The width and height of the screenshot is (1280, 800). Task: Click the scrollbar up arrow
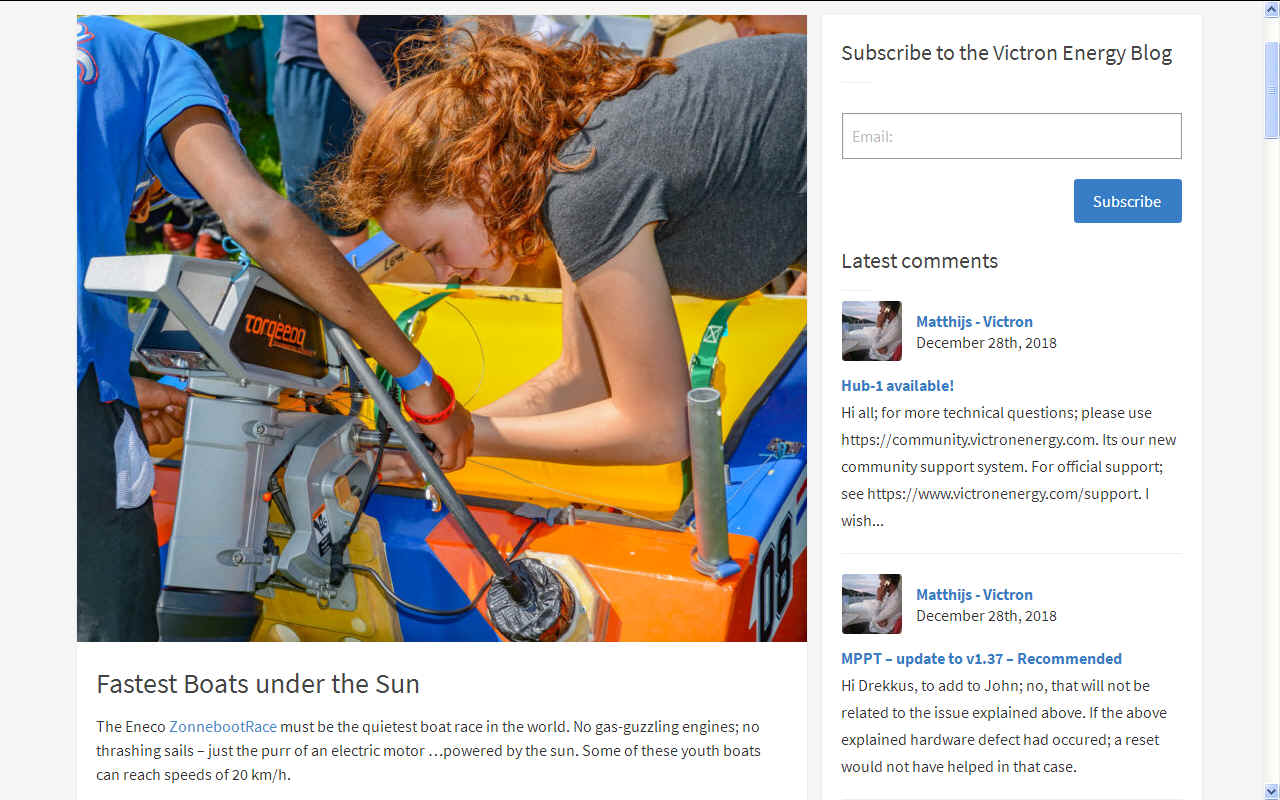1272,8
